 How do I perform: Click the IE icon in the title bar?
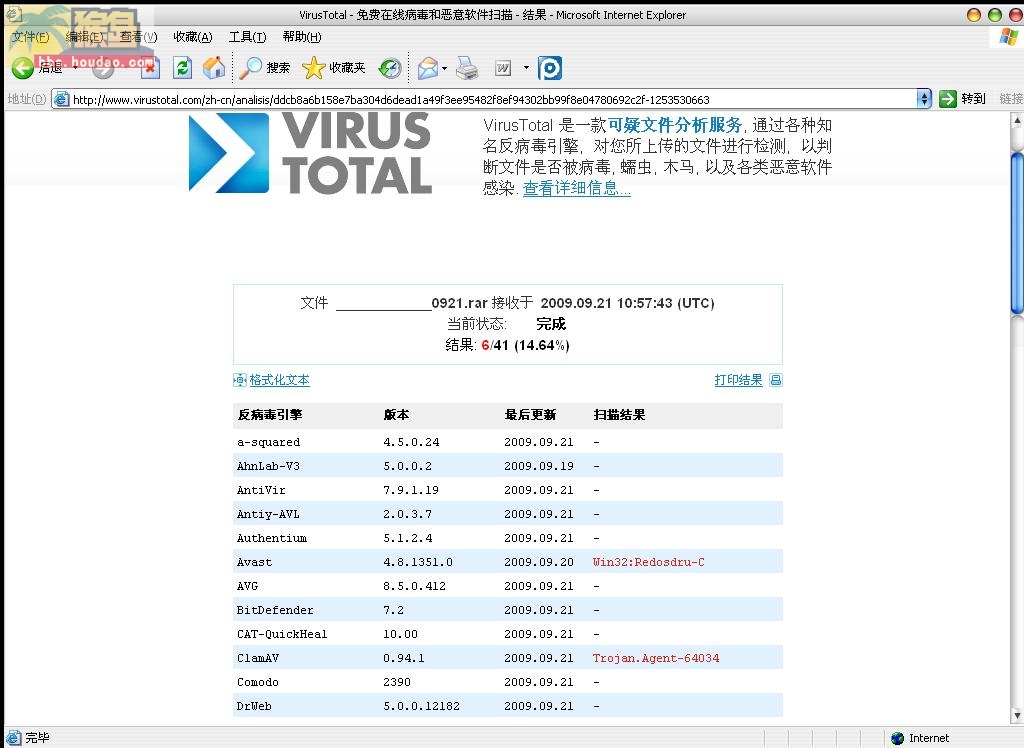[14, 14]
